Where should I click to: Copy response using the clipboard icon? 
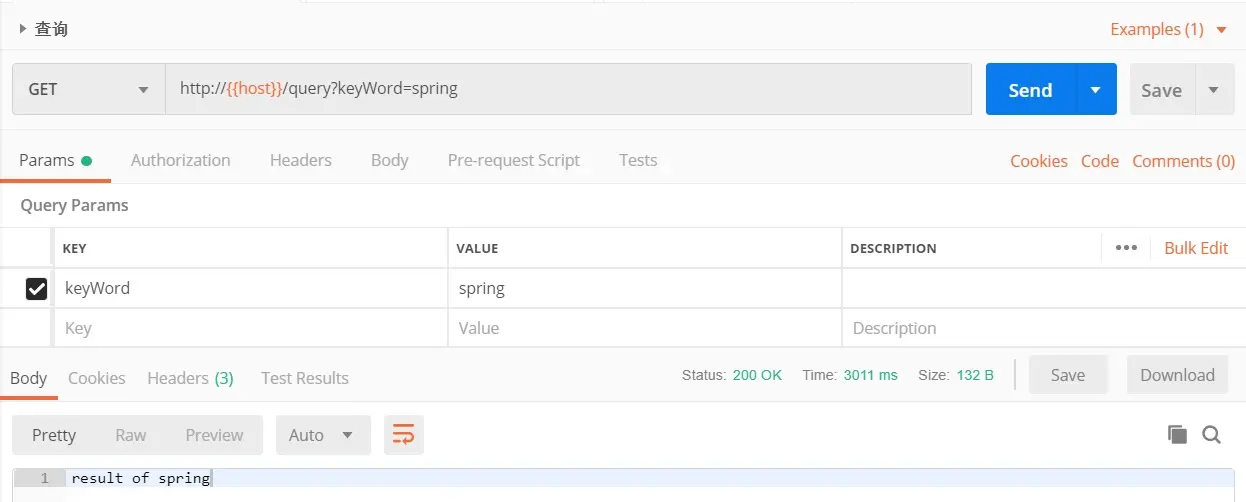(x=1177, y=434)
